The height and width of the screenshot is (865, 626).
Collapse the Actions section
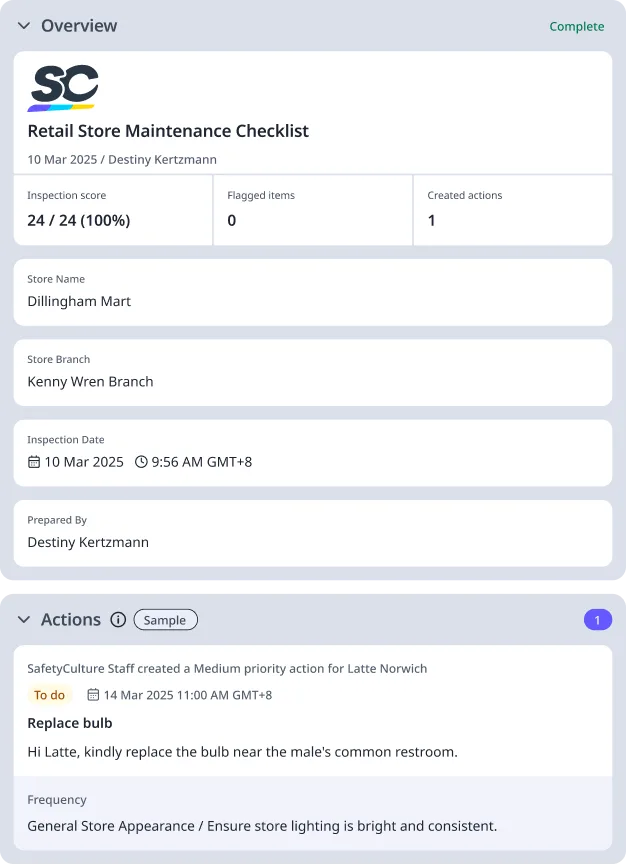pyautogui.click(x=23, y=620)
